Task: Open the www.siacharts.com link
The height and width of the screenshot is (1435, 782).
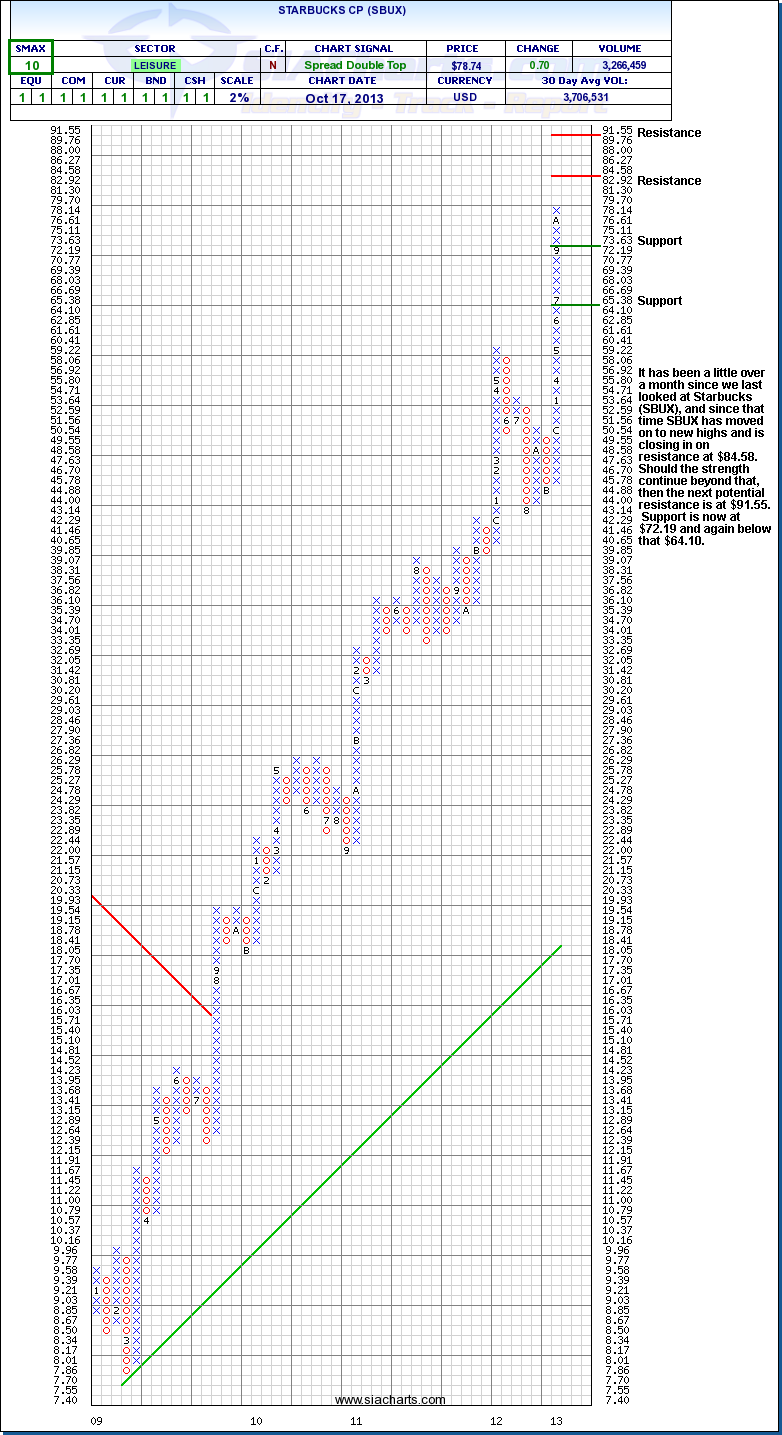Action: coord(390,1399)
